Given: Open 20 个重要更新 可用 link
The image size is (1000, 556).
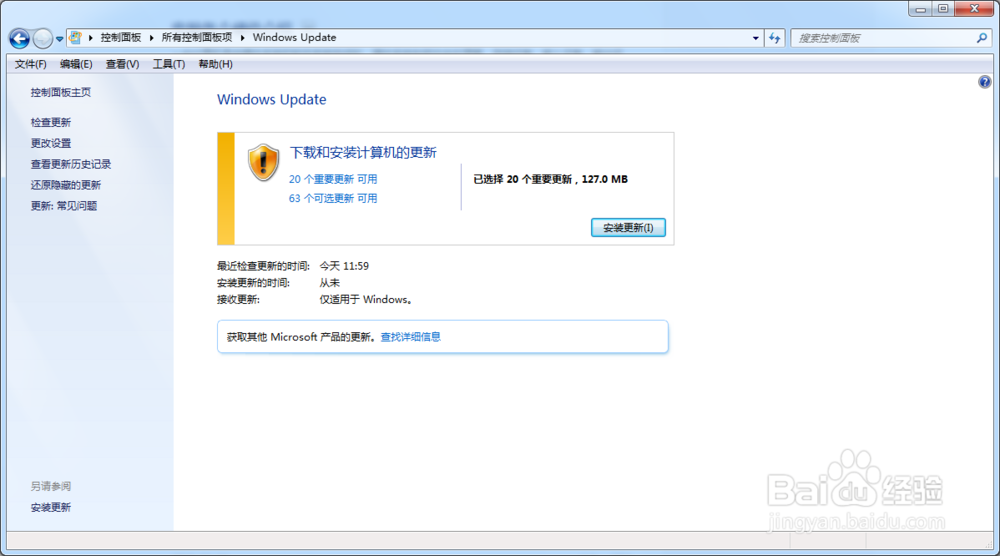Looking at the screenshot, I should point(333,179).
